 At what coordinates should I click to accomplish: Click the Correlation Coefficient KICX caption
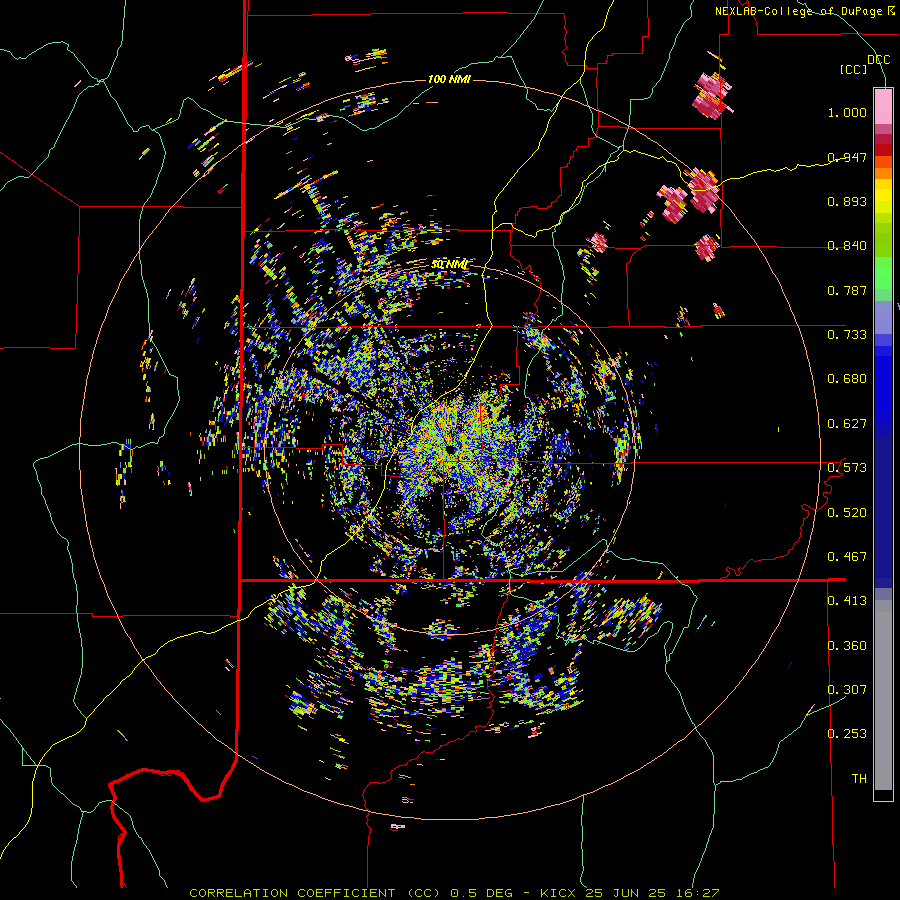click(454, 893)
